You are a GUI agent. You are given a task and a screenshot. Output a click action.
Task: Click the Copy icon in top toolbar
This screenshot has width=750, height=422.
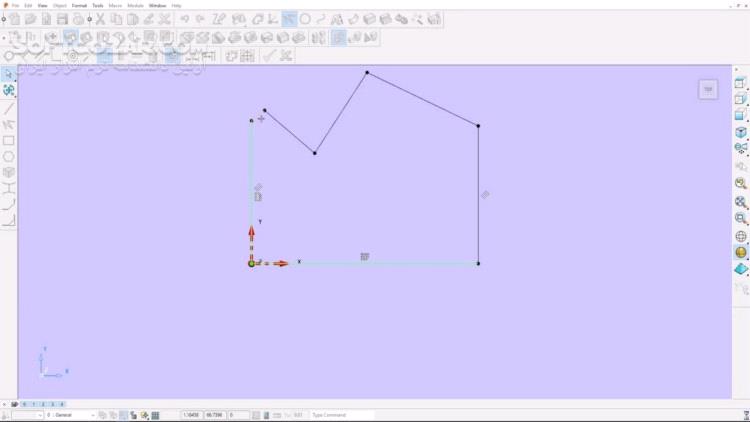tap(116, 19)
